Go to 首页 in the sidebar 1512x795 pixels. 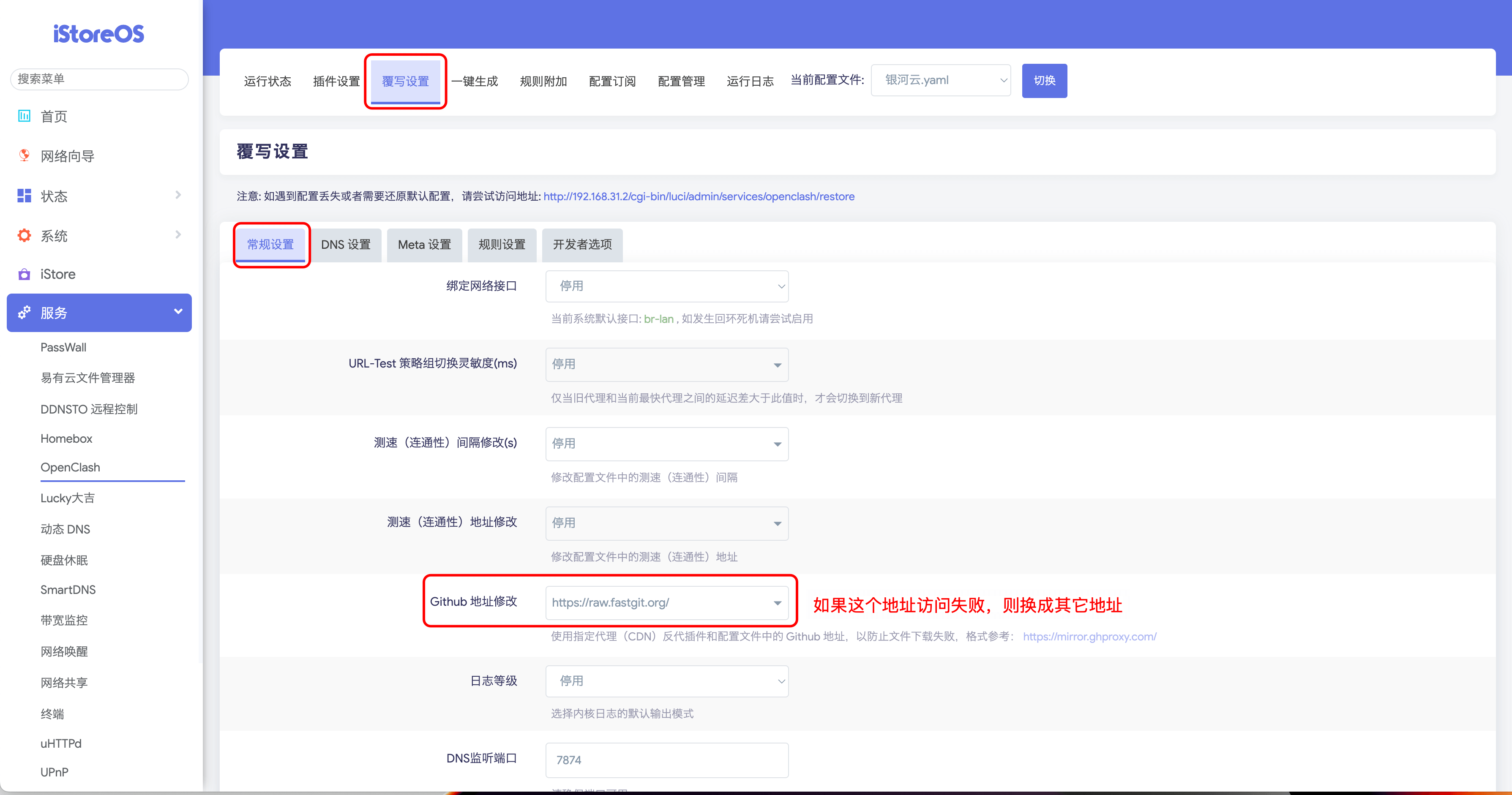tap(53, 116)
